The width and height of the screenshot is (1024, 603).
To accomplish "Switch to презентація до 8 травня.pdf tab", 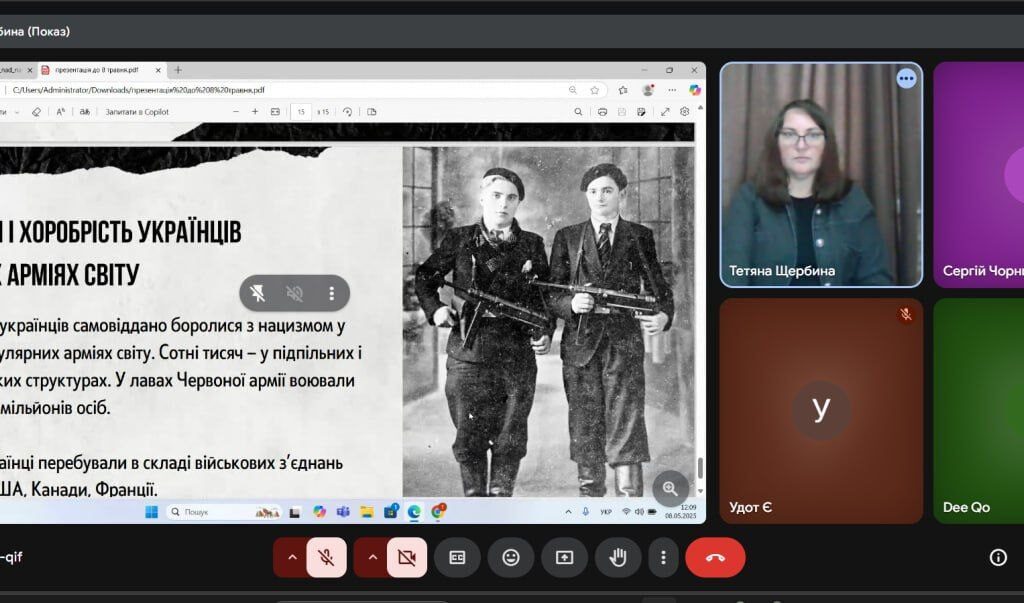I will (97, 70).
